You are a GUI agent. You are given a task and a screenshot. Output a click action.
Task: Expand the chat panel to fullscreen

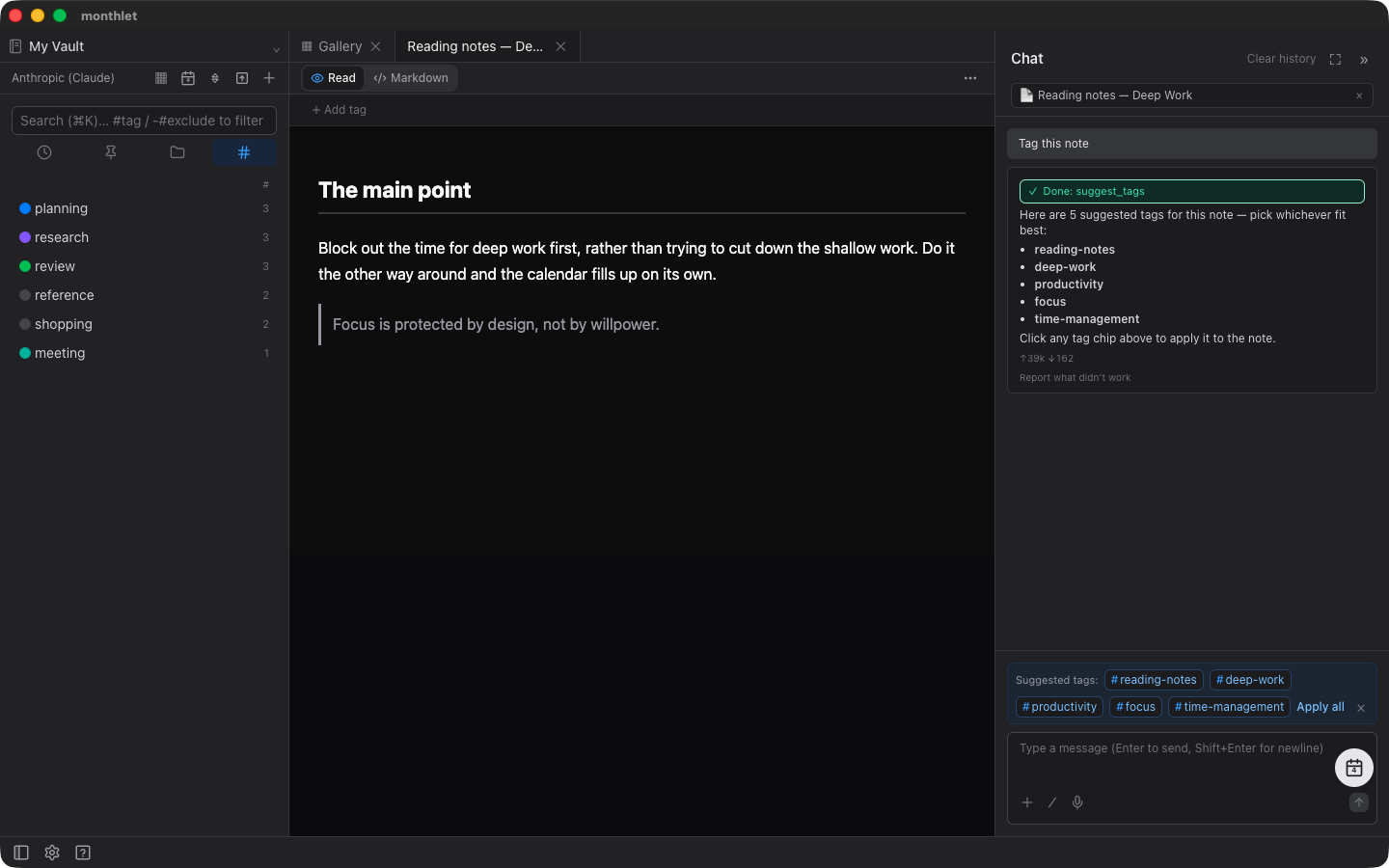coord(1335,60)
